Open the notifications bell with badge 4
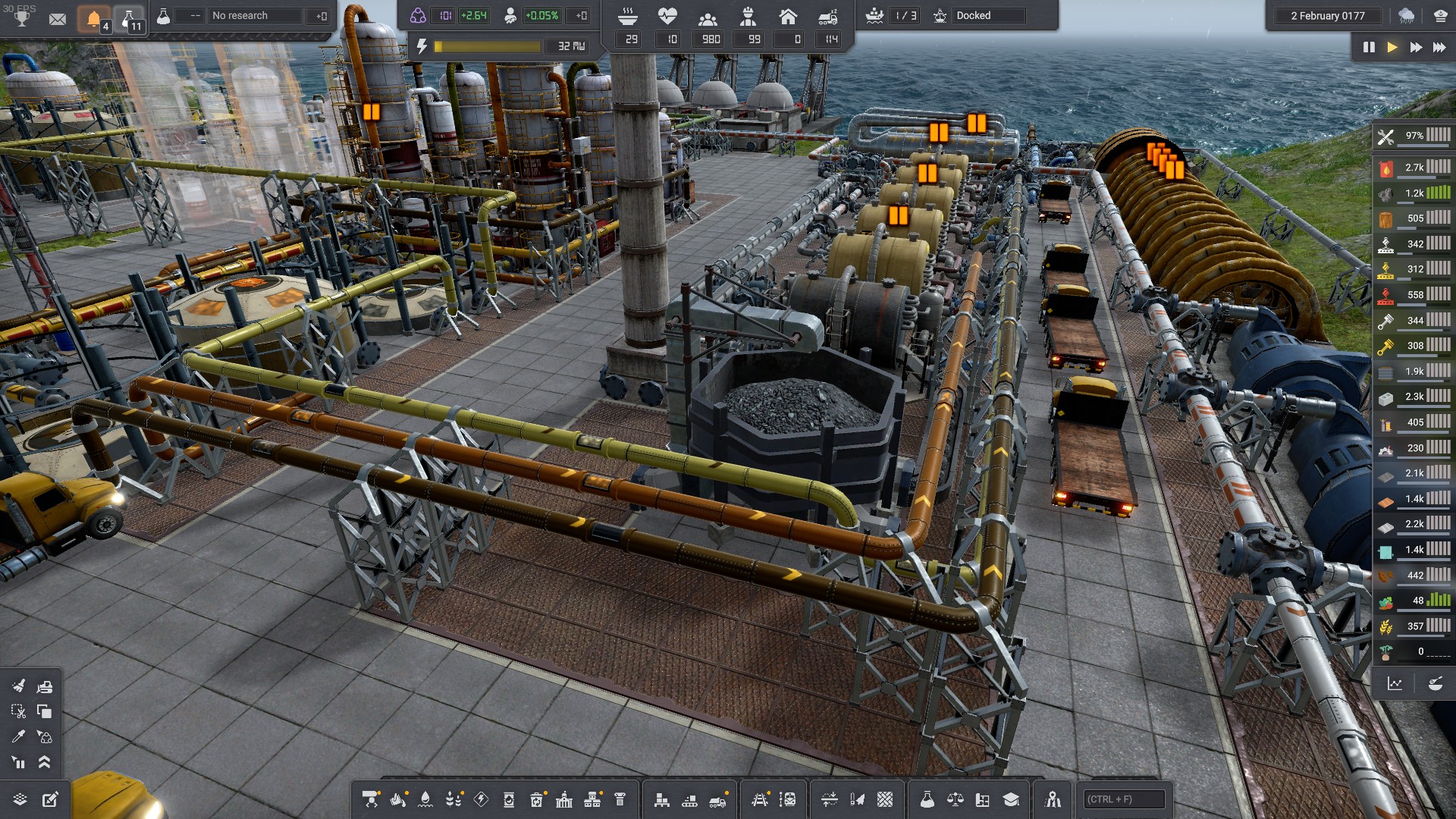The width and height of the screenshot is (1456, 819). [95, 20]
